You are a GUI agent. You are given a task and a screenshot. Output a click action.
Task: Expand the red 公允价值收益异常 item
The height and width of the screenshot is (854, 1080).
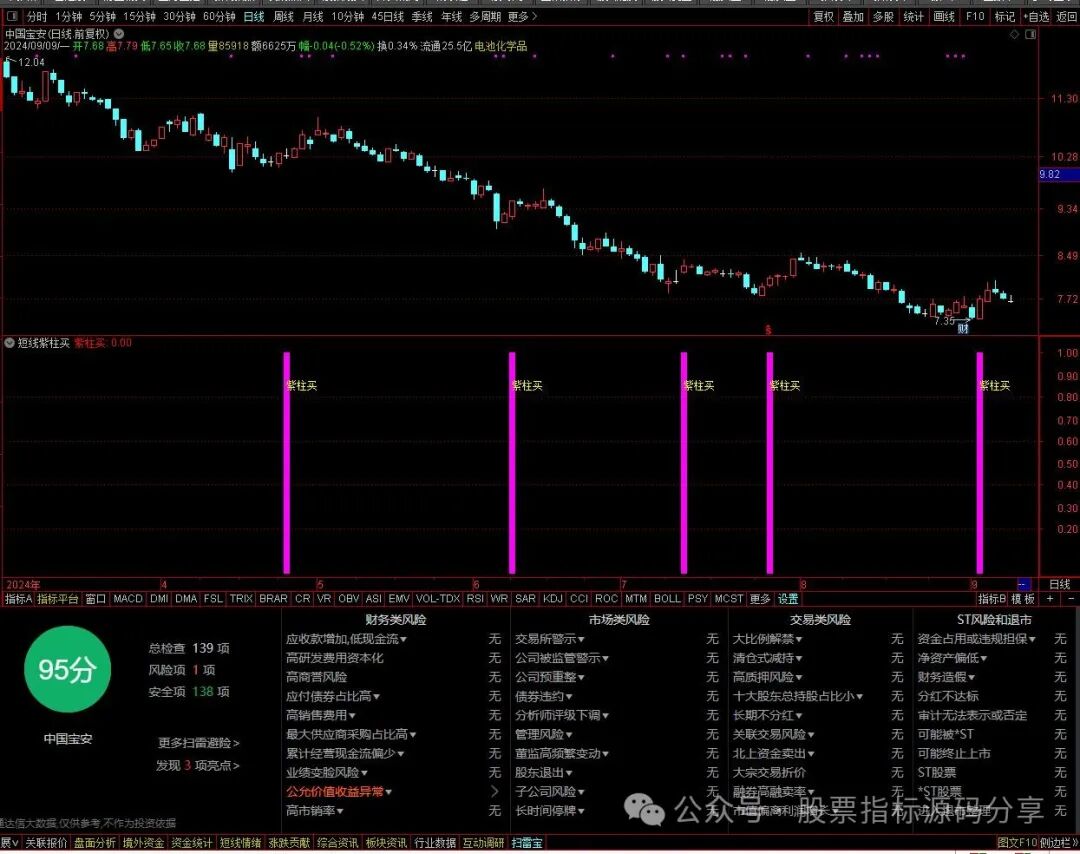coord(339,792)
